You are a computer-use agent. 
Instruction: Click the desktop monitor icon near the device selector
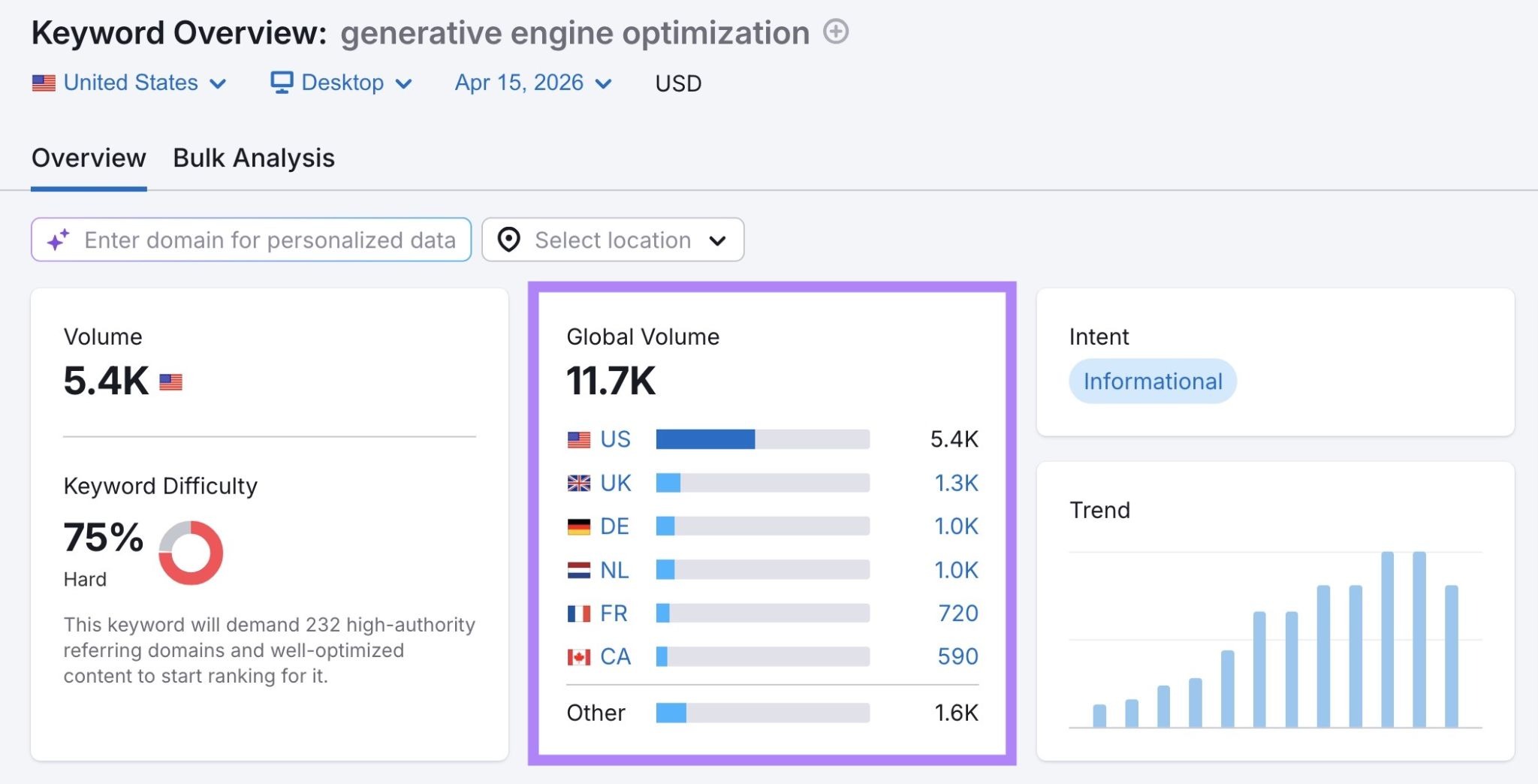(282, 83)
